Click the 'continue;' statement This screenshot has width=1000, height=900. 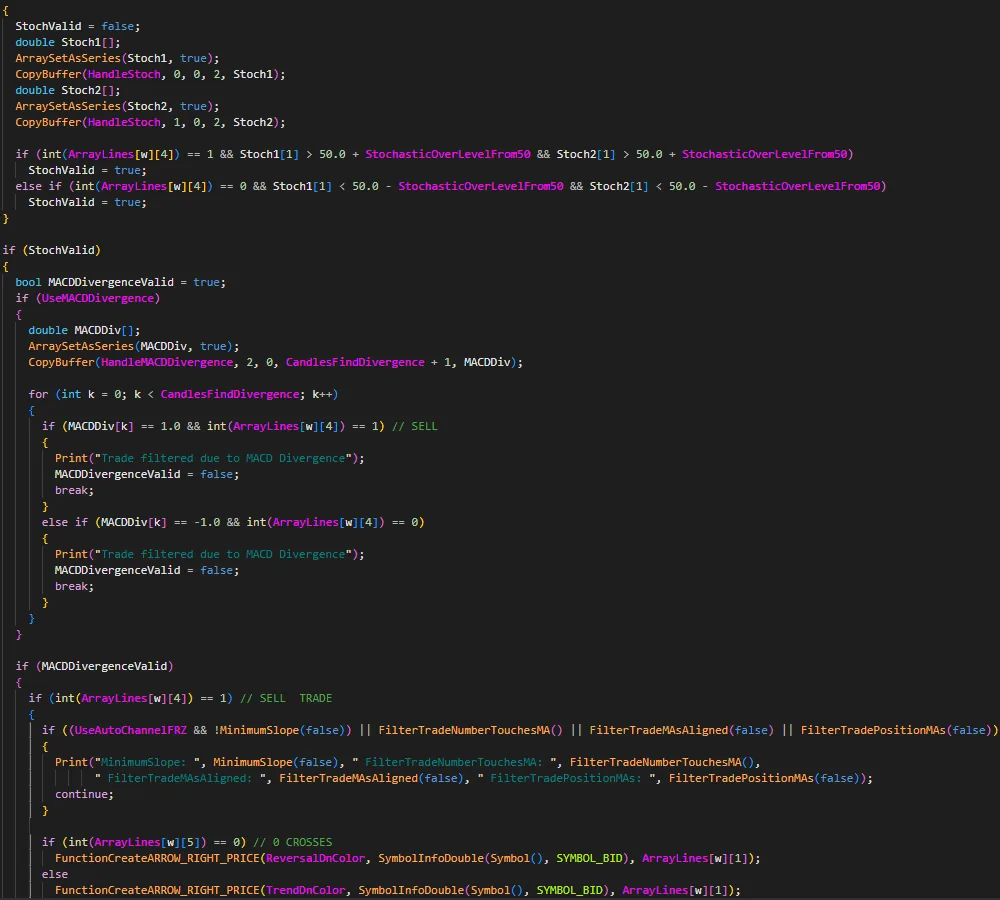[84, 794]
